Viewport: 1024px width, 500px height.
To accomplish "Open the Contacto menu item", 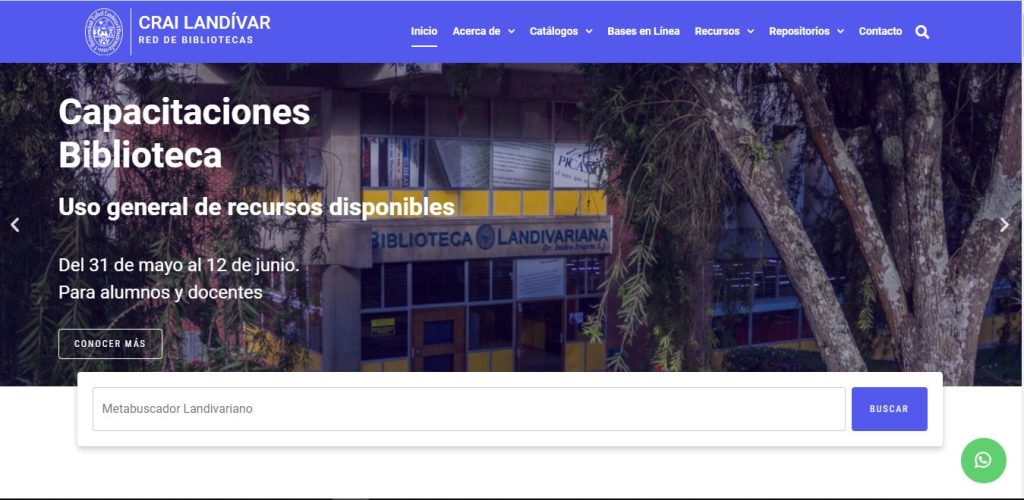I will [x=880, y=31].
